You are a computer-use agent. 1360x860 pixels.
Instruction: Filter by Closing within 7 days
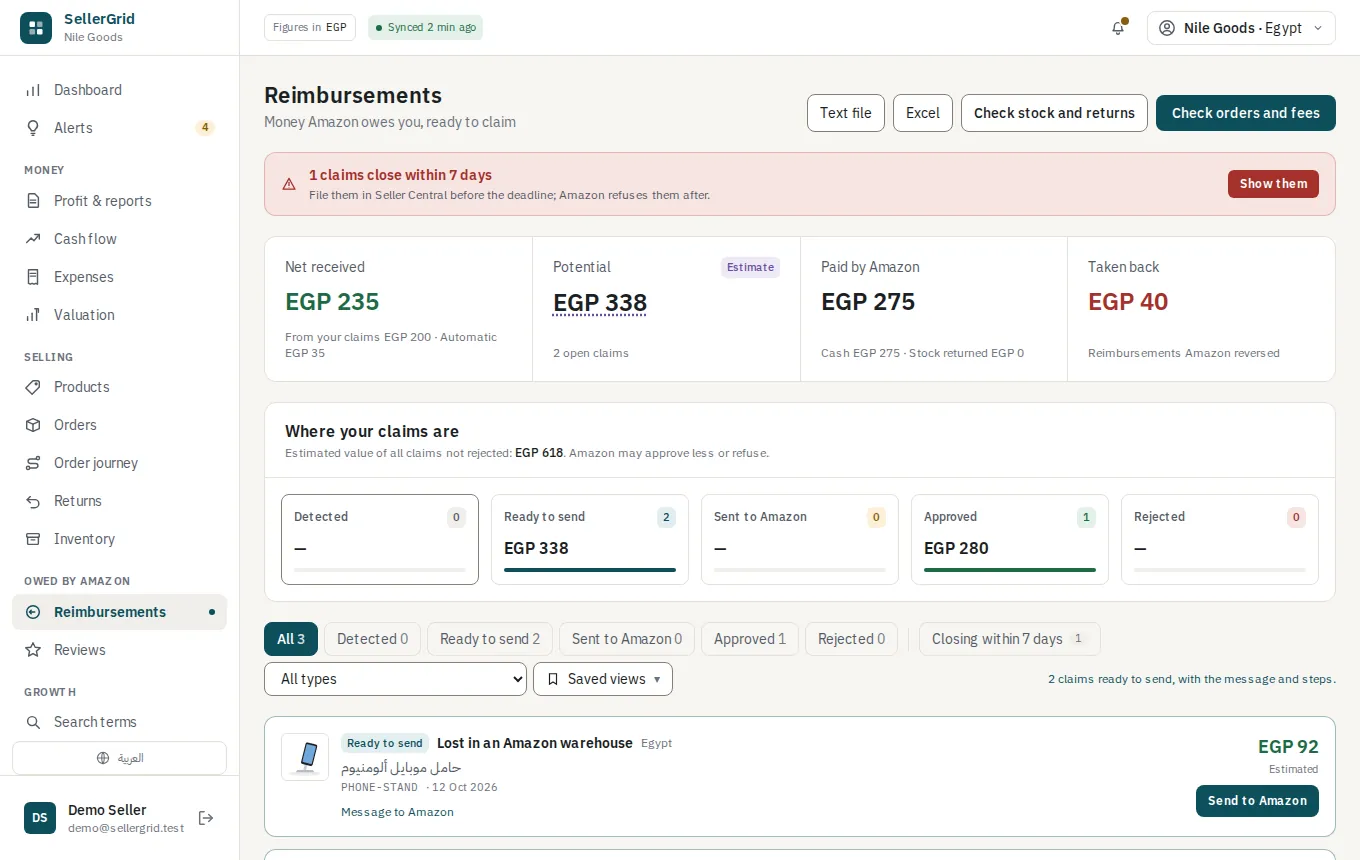pos(1009,639)
